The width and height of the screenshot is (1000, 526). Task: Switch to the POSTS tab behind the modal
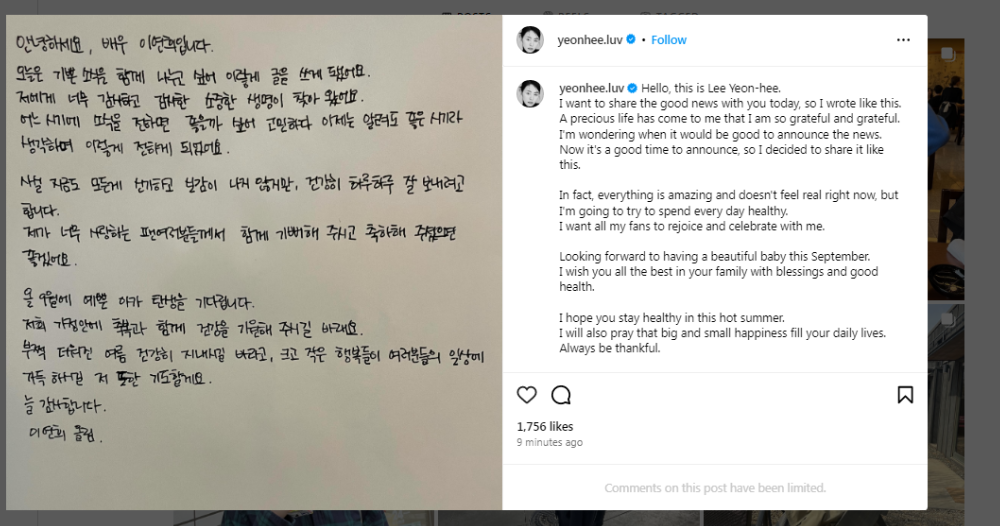(467, 12)
